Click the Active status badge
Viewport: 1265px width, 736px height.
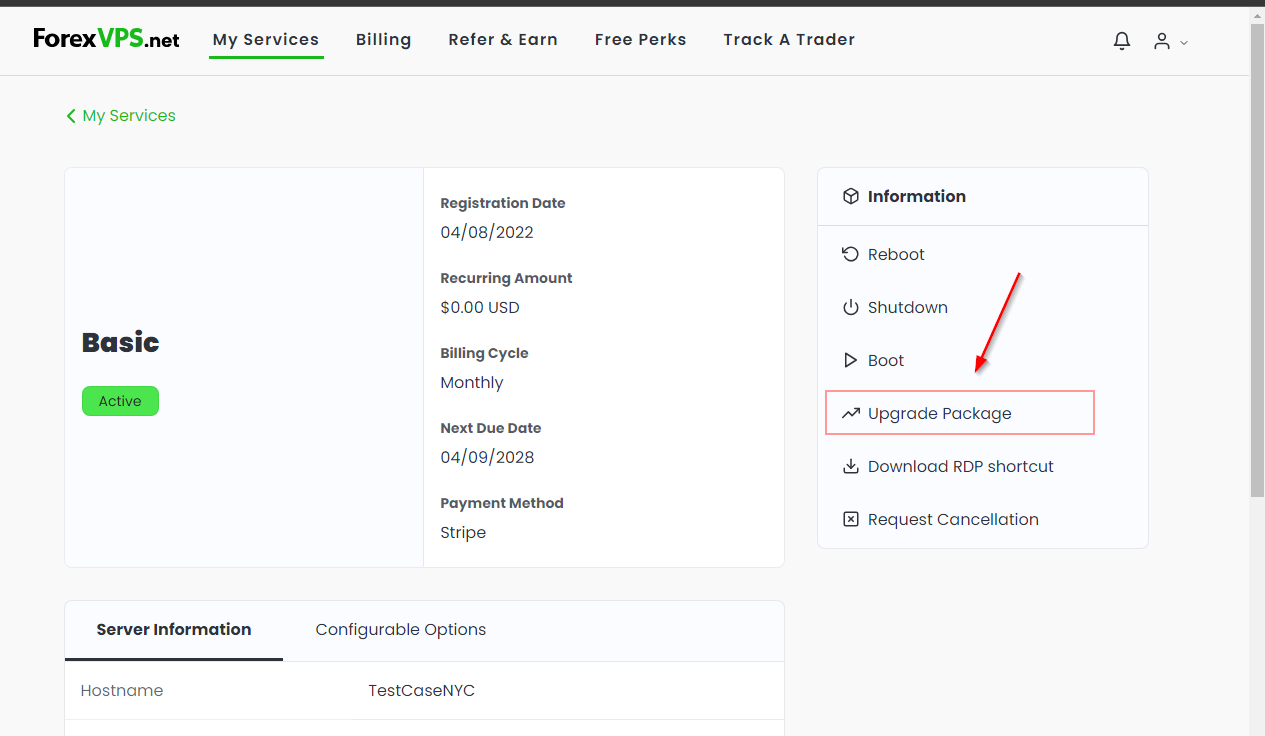tap(120, 400)
